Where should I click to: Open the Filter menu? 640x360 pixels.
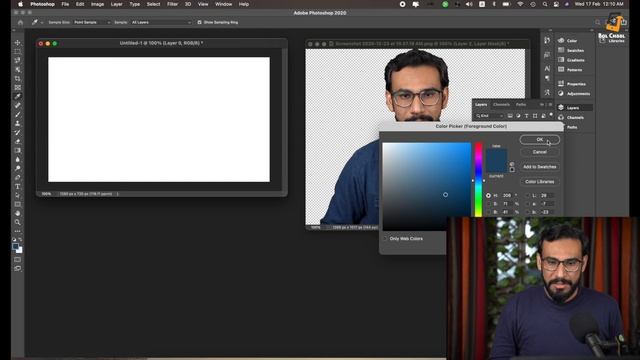(172, 4)
